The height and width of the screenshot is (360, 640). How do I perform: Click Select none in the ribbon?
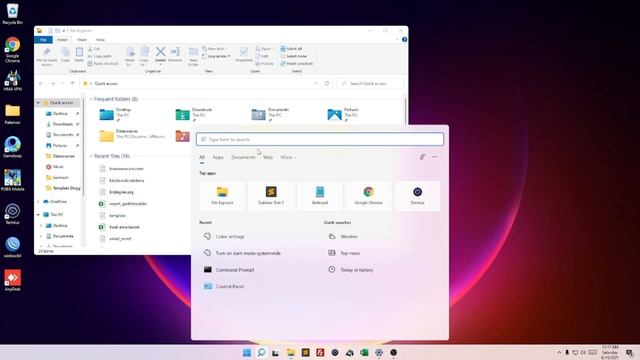(x=293, y=56)
